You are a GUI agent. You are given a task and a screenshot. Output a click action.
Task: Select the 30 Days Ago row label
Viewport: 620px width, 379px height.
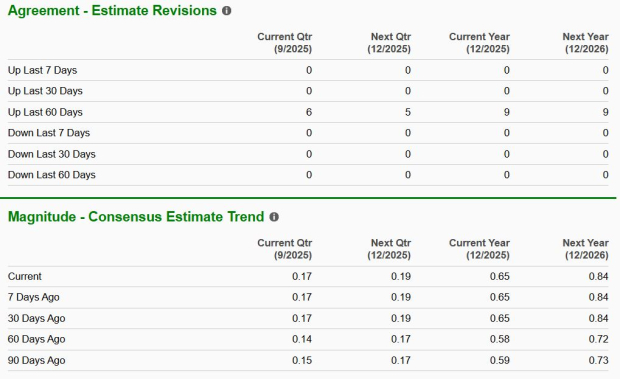click(36, 318)
